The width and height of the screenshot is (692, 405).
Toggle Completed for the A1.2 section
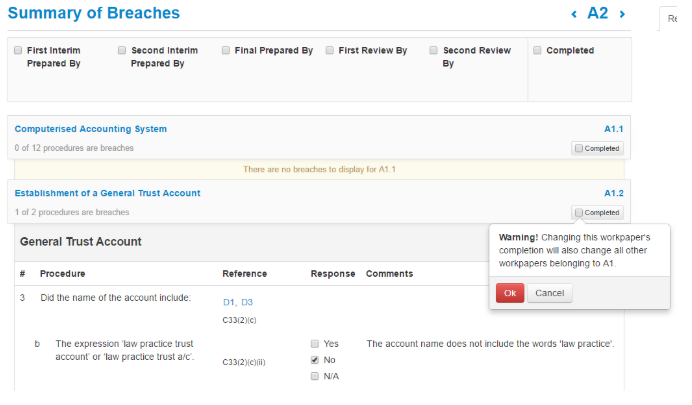[579, 212]
